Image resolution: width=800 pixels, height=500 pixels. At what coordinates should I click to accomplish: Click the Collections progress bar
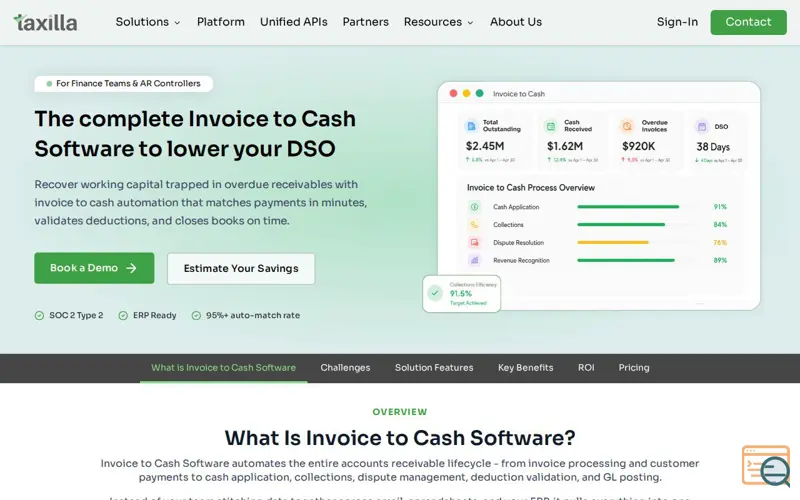pos(621,224)
